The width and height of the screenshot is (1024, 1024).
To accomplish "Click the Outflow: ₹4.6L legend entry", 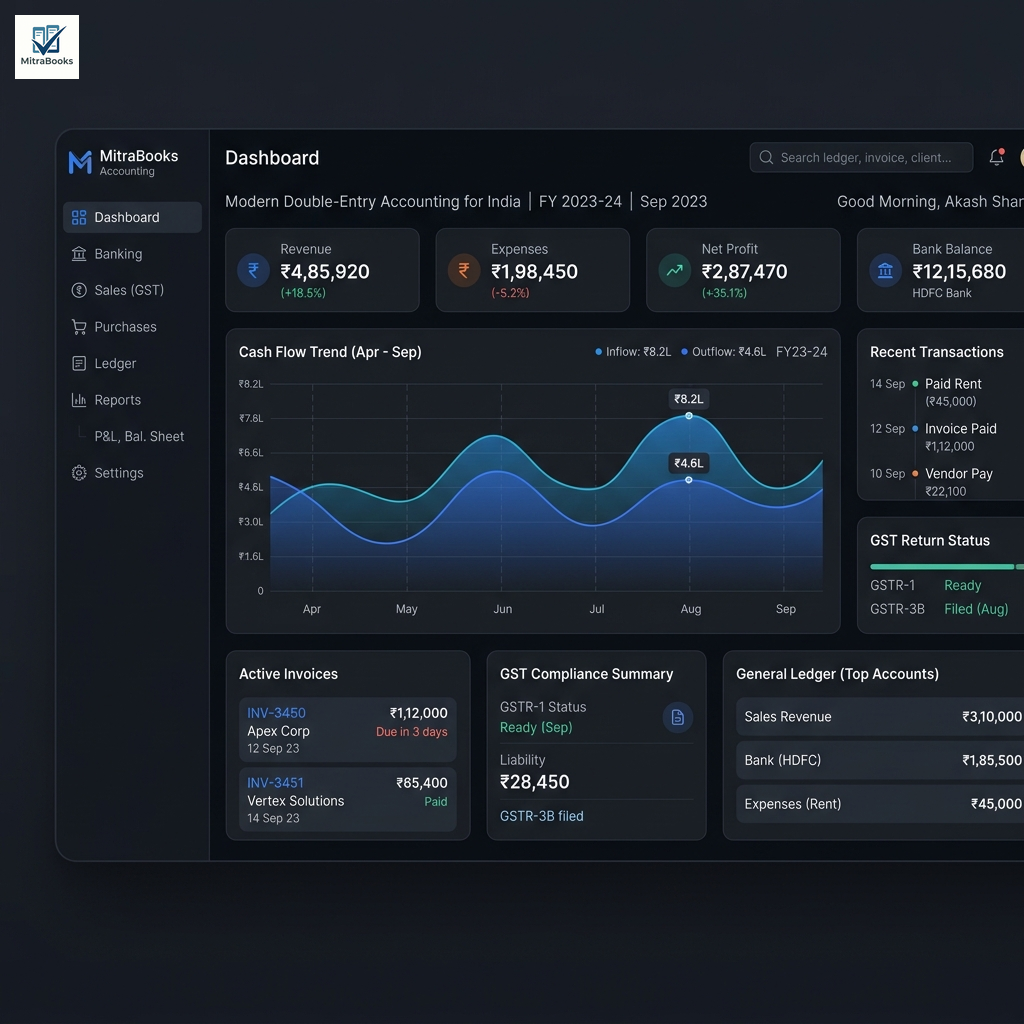I will [x=723, y=352].
